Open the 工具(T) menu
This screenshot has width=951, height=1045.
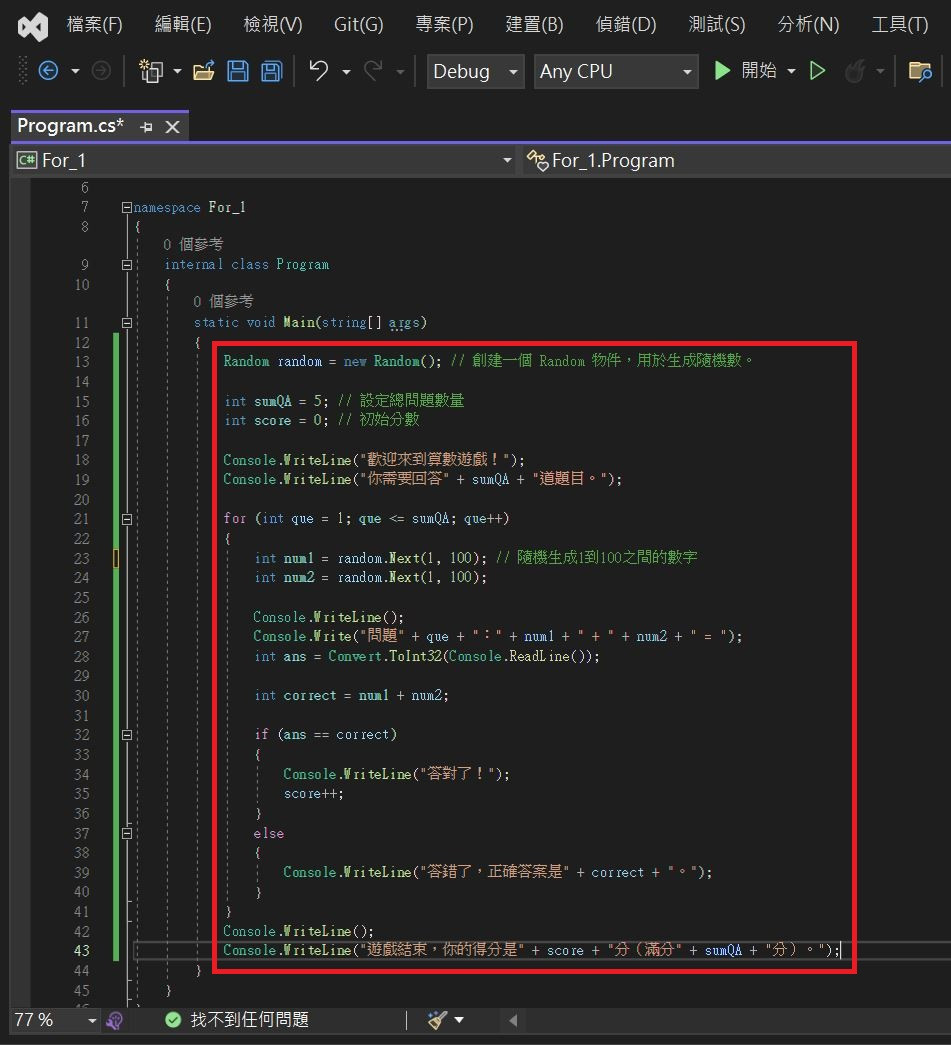click(900, 25)
